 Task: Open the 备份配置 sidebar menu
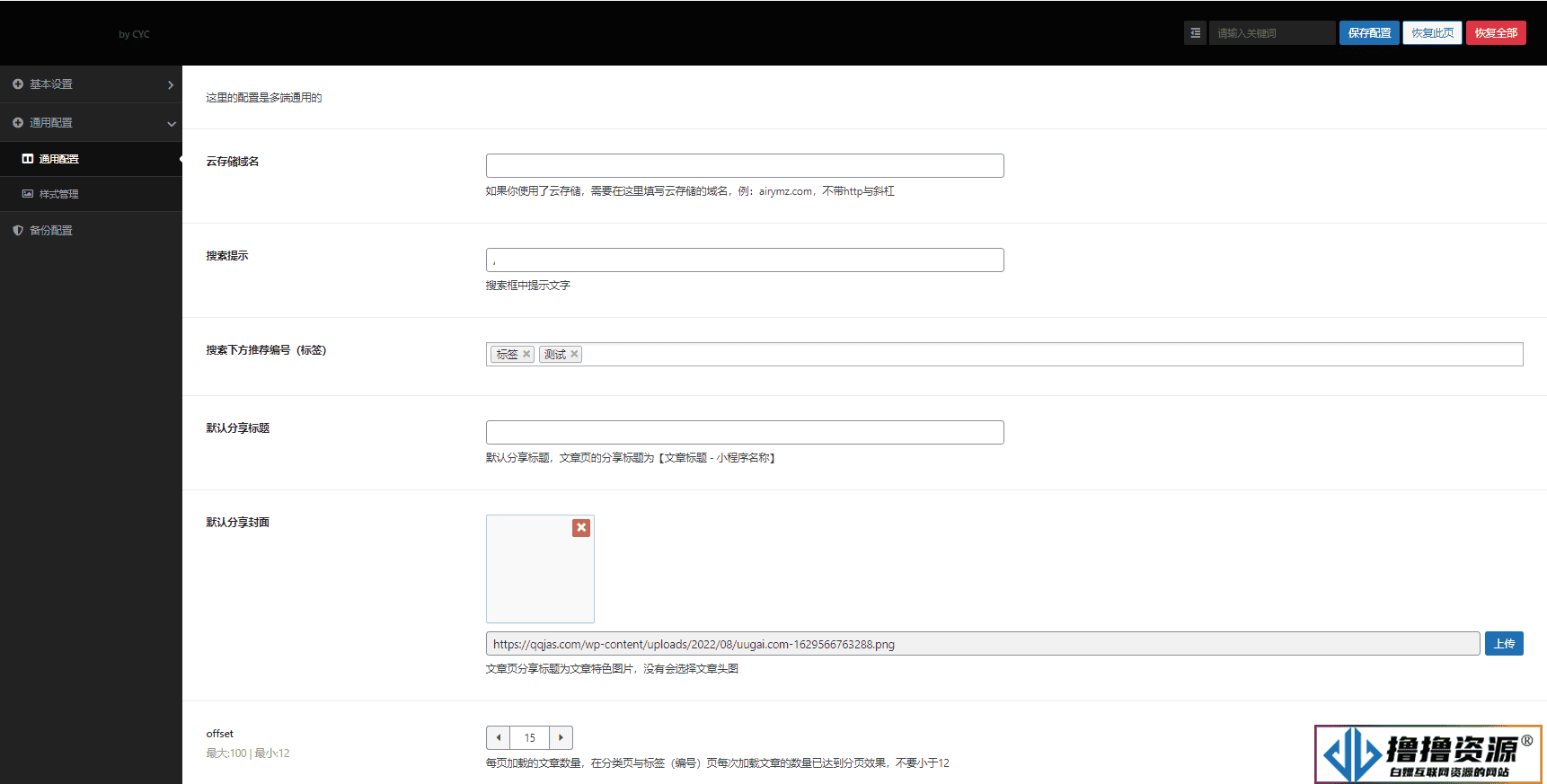pos(91,231)
